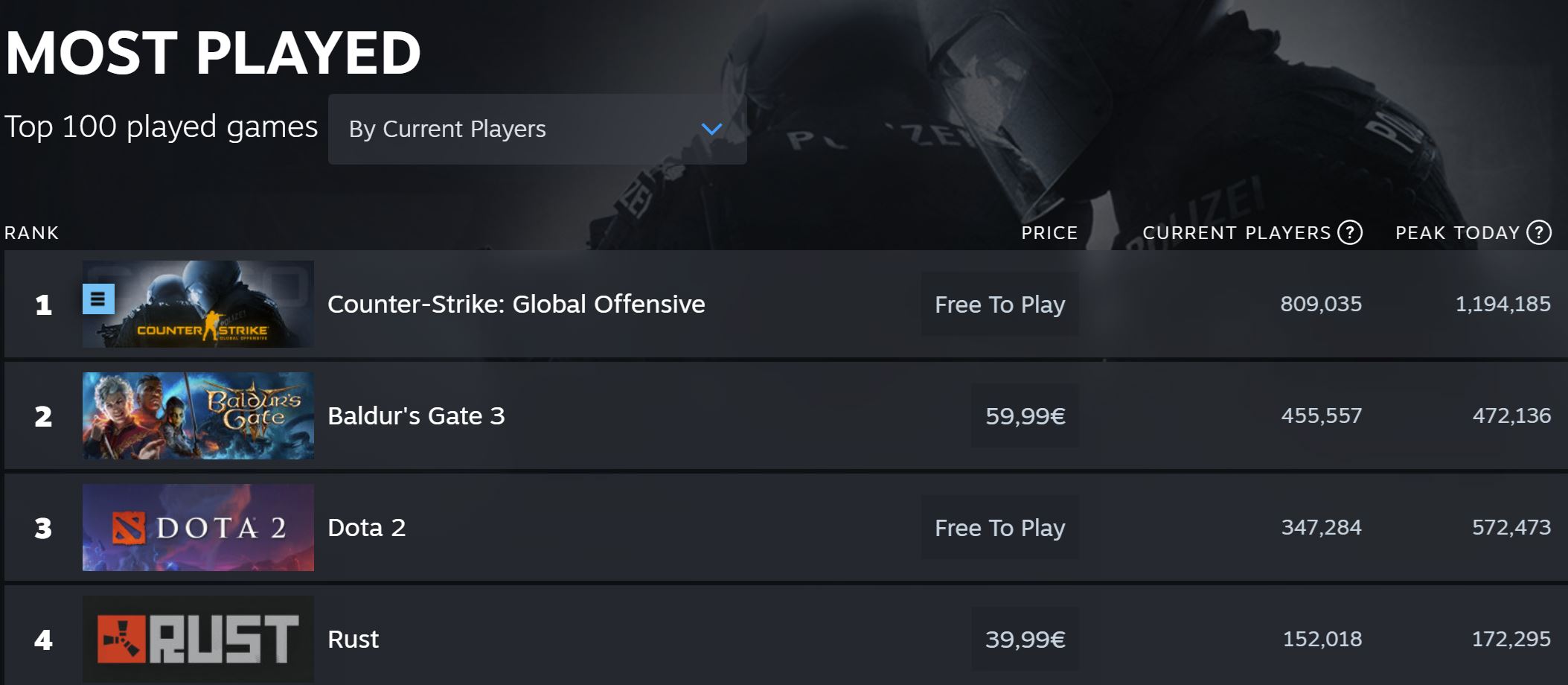Open the By Current Players dropdown
The image size is (1568, 685).
pos(537,129)
